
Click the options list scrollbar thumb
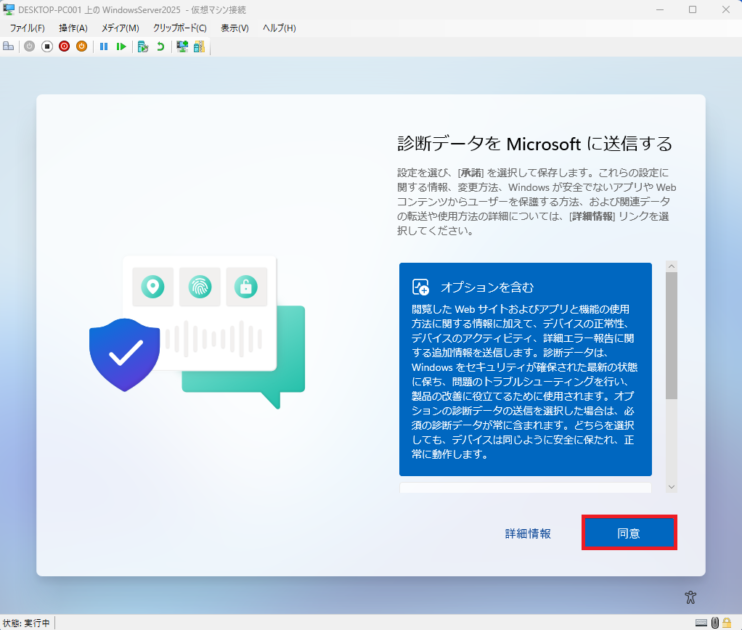point(671,336)
